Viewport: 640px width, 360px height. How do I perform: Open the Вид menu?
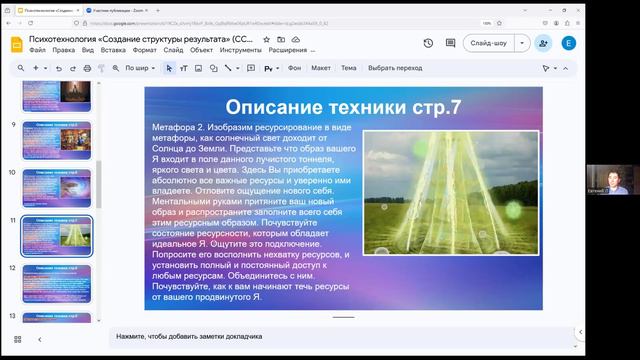(88, 50)
